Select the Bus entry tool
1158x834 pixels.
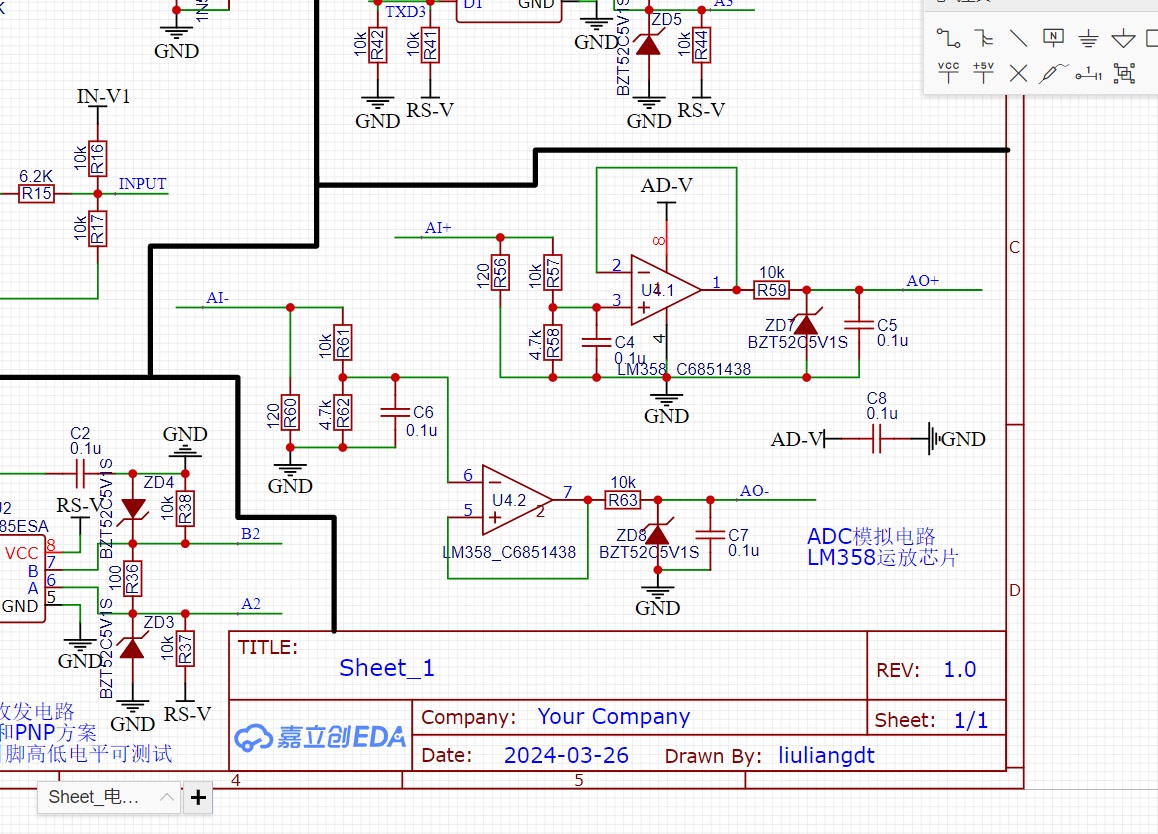click(x=983, y=38)
